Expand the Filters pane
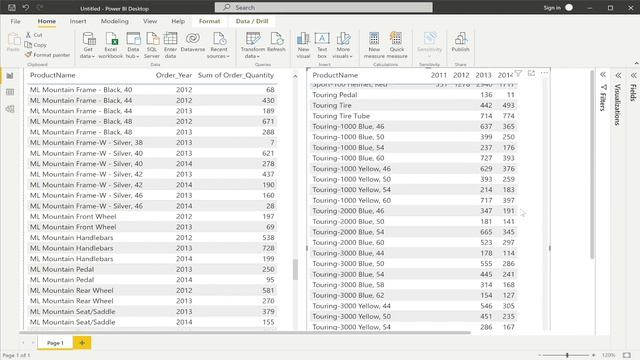This screenshot has height=360, width=640. coord(603,75)
